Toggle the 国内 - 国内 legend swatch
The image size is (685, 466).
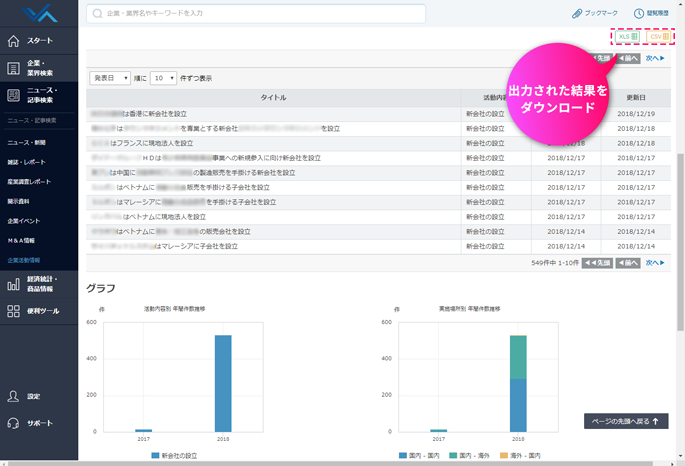[x=403, y=456]
